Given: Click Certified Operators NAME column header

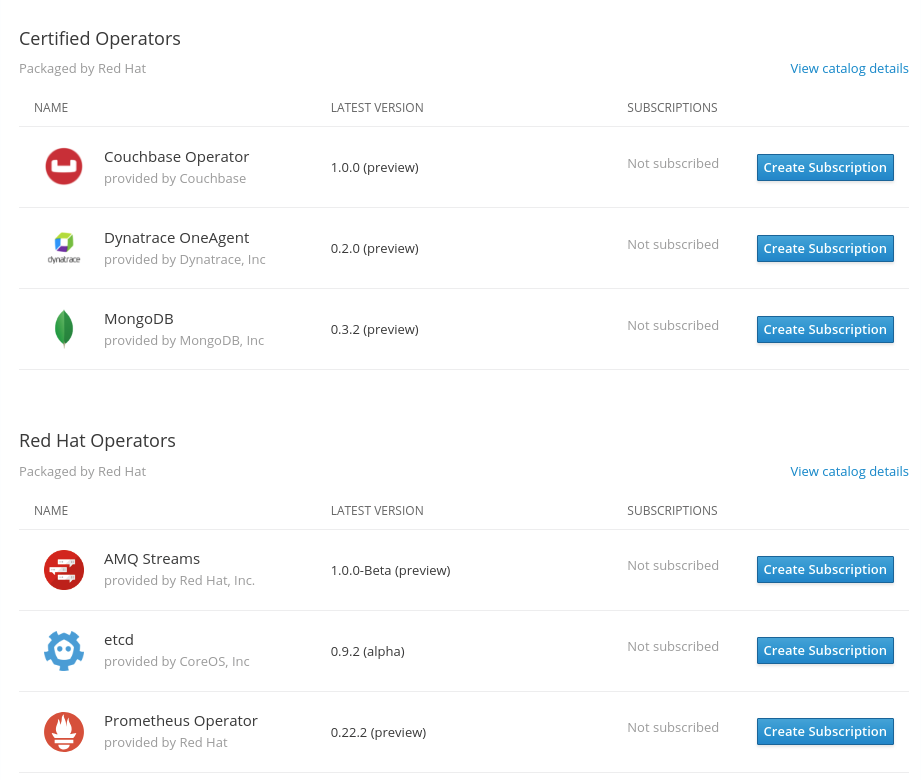Looking at the screenshot, I should pyautogui.click(x=51, y=108).
